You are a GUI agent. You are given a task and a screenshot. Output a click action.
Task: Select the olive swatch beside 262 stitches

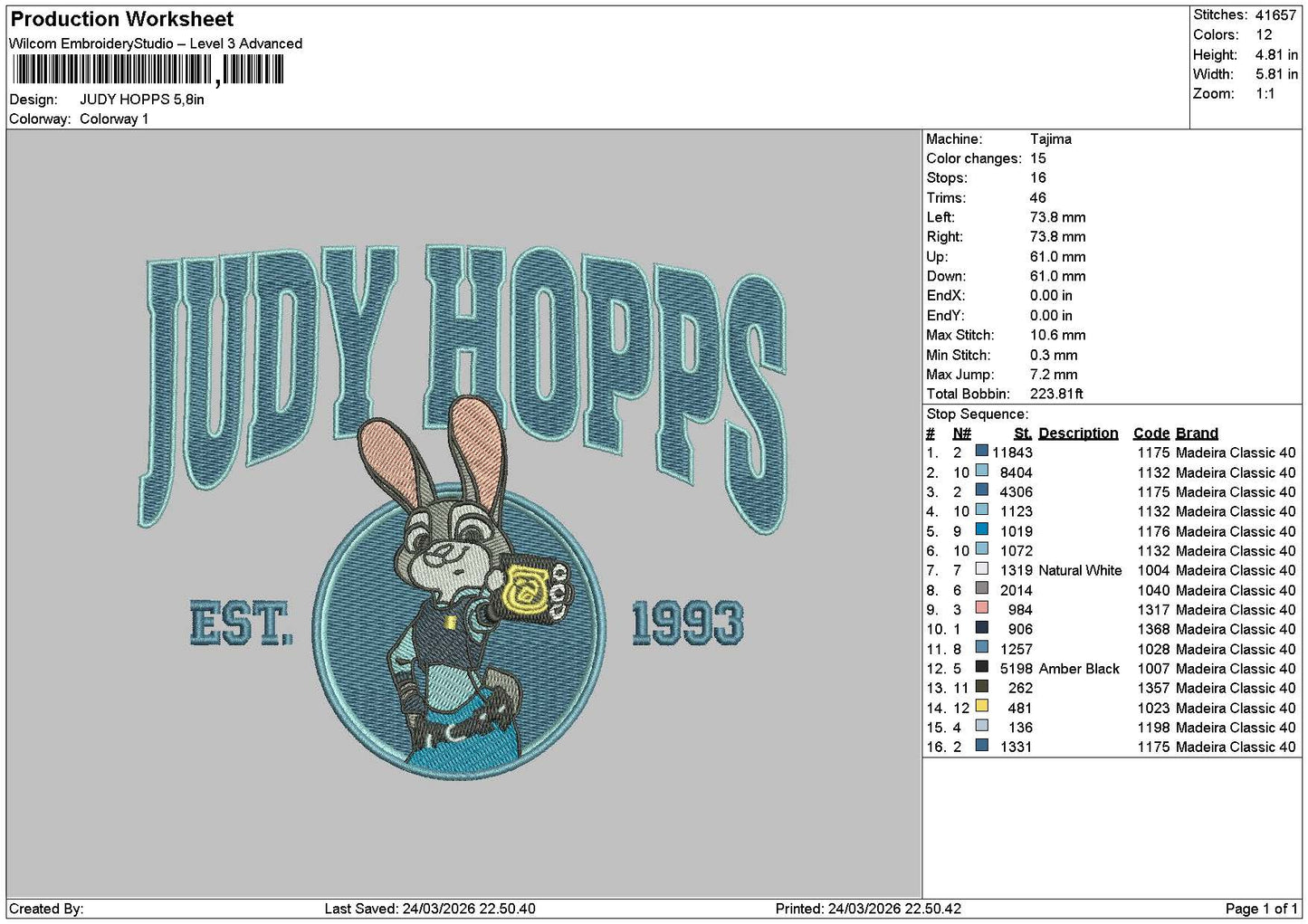[981, 687]
